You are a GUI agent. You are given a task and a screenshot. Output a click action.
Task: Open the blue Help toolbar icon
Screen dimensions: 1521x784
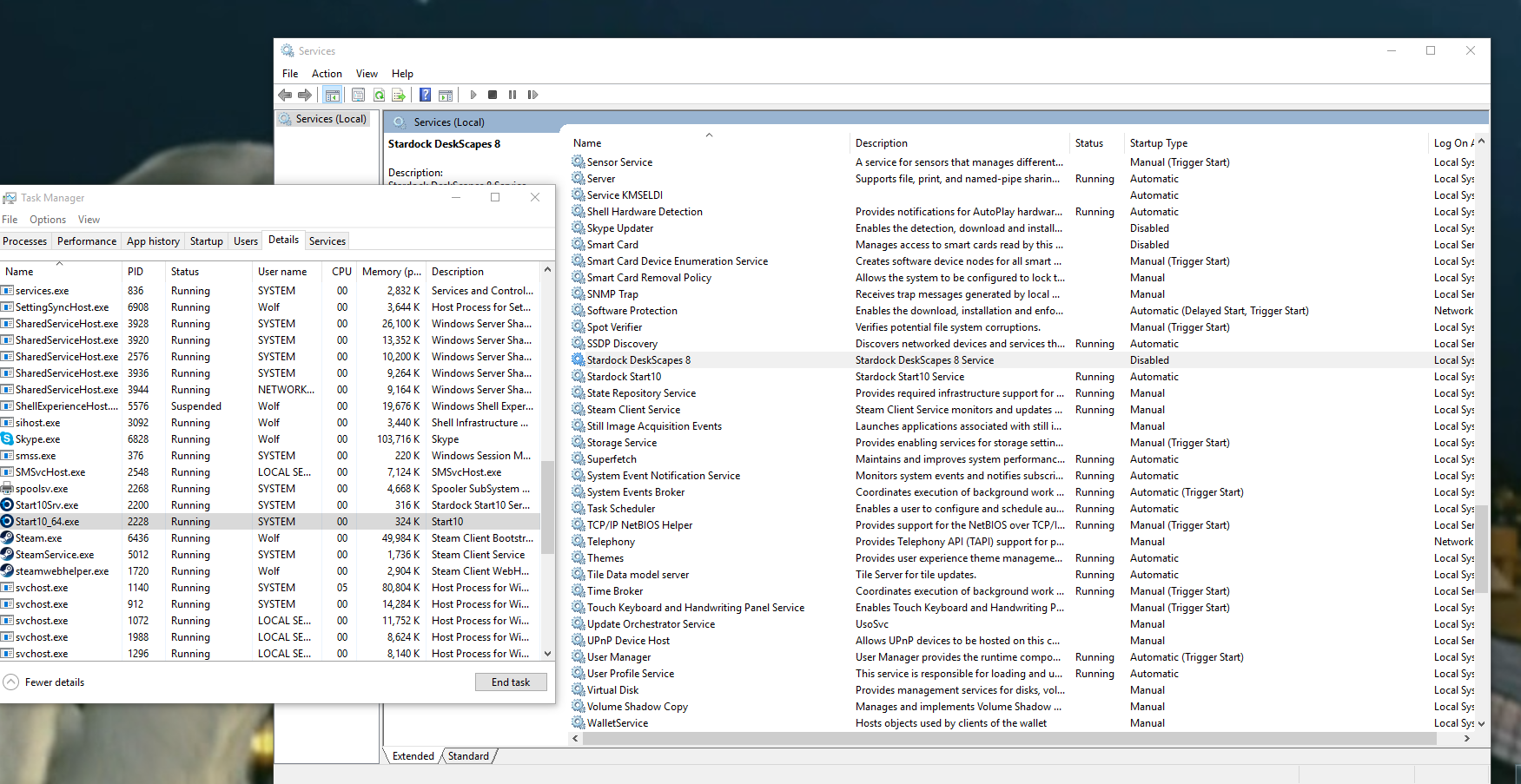point(425,95)
